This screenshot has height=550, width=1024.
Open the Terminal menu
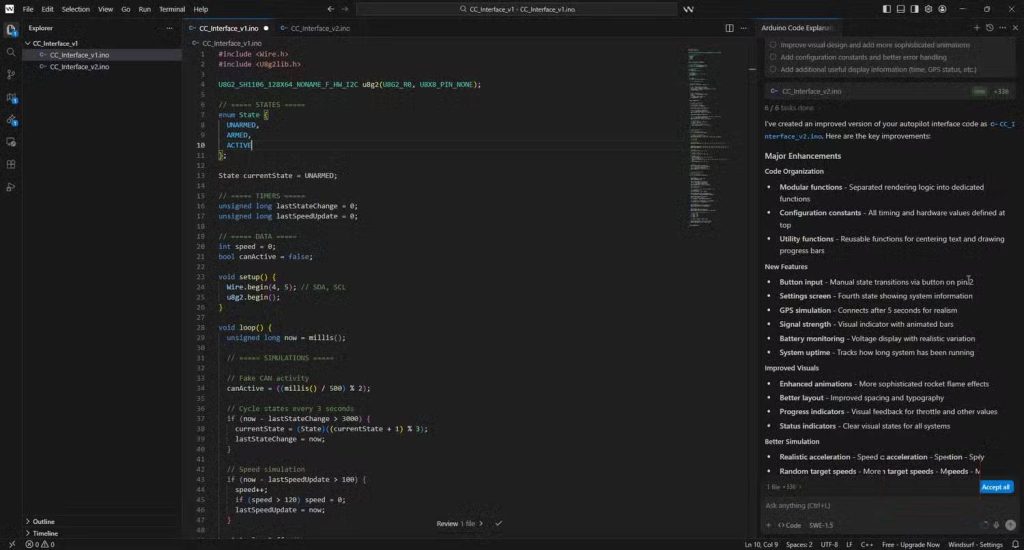coord(172,9)
